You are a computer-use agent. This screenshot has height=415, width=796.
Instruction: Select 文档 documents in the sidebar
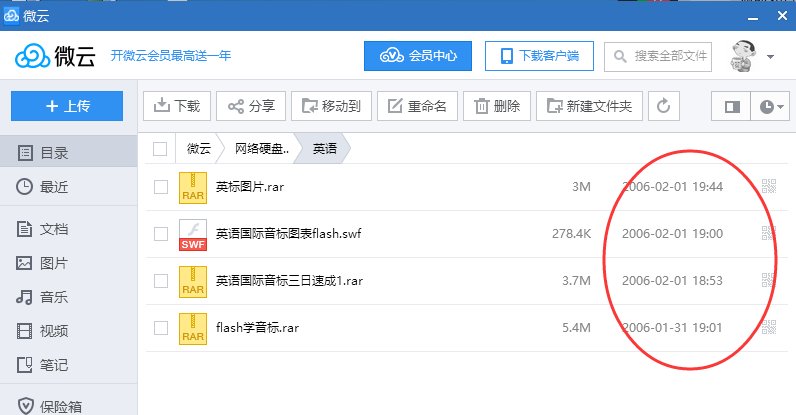[69, 229]
